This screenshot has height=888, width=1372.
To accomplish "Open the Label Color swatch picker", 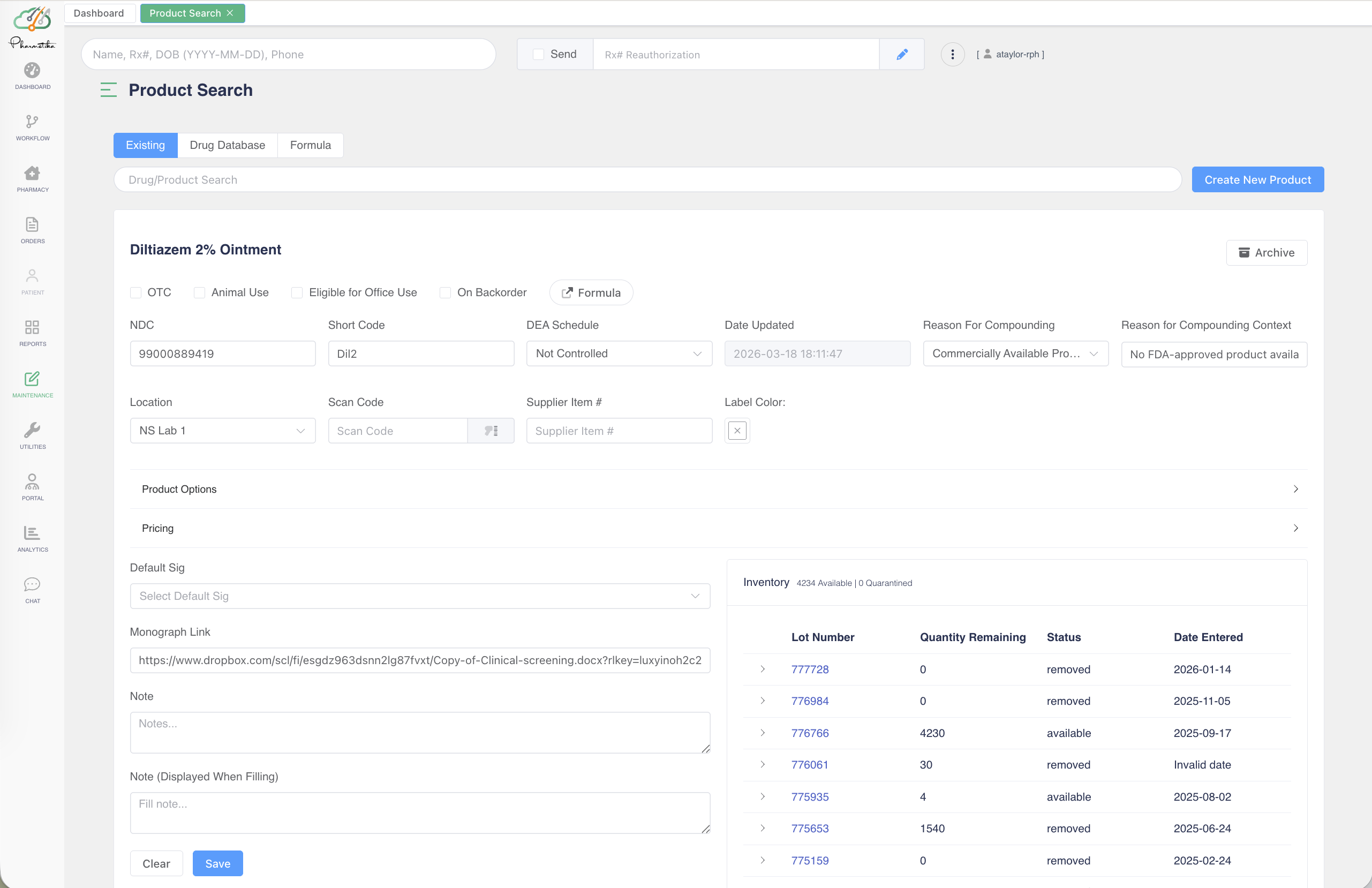I will (x=737, y=431).
